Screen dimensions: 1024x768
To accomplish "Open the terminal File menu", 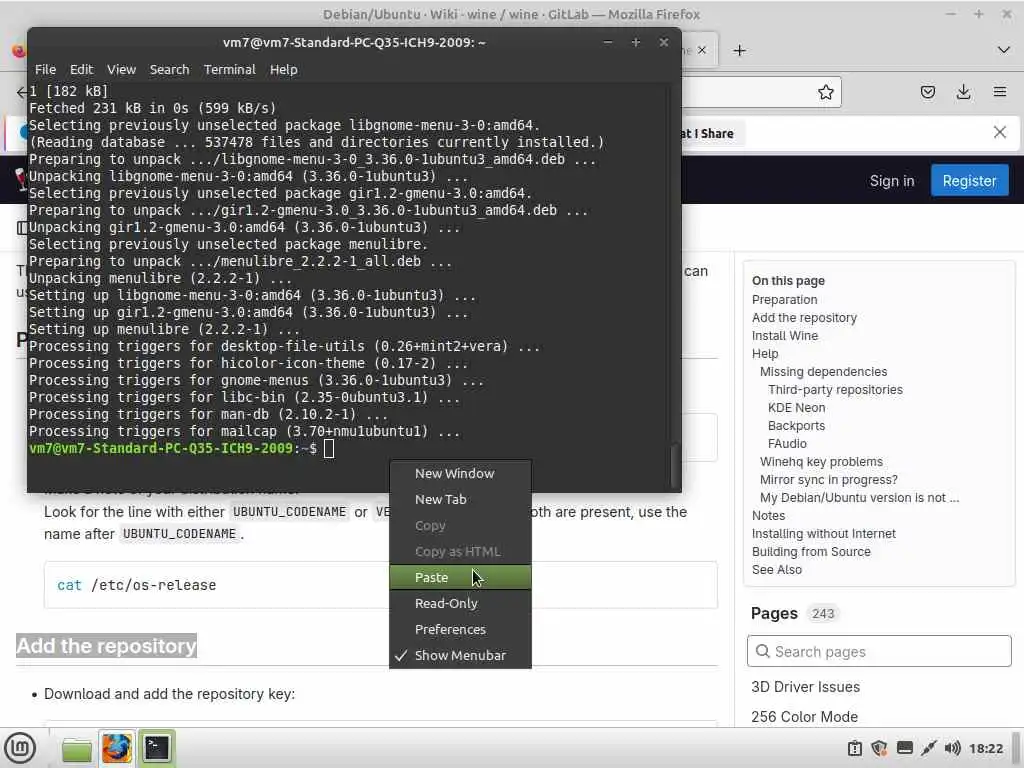I will click(45, 69).
